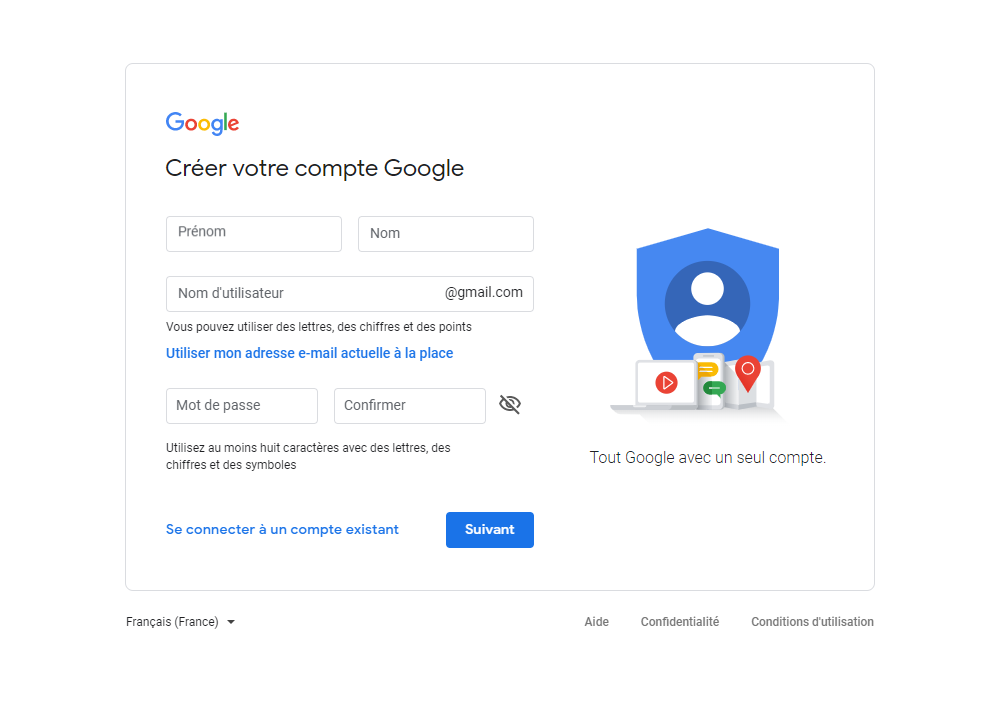Toggle password visibility with the eye icon

coord(510,405)
